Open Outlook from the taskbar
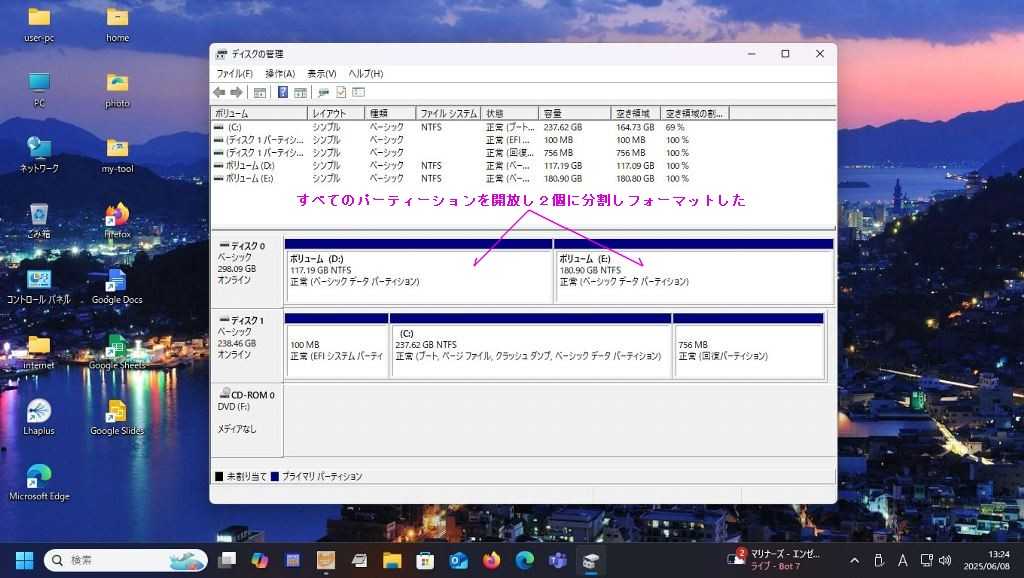The width and height of the screenshot is (1024, 578). click(459, 560)
